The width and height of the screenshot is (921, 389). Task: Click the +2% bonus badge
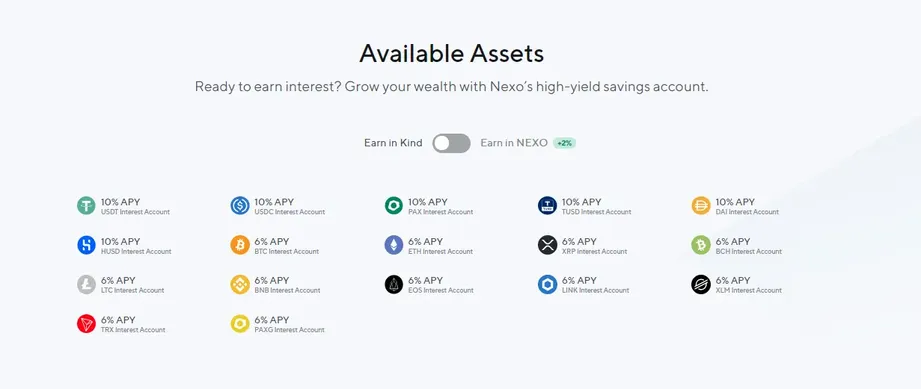coord(564,143)
